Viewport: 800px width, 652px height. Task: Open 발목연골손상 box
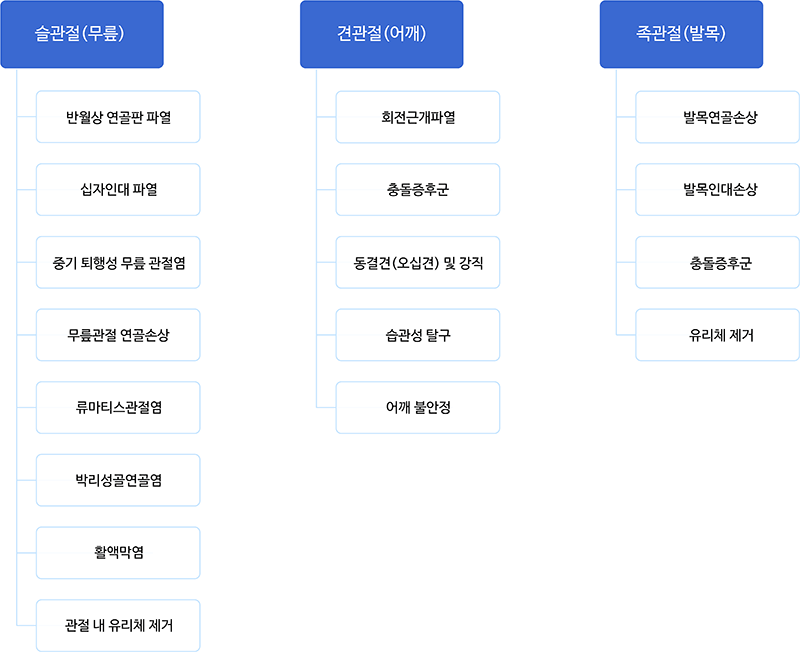point(717,117)
